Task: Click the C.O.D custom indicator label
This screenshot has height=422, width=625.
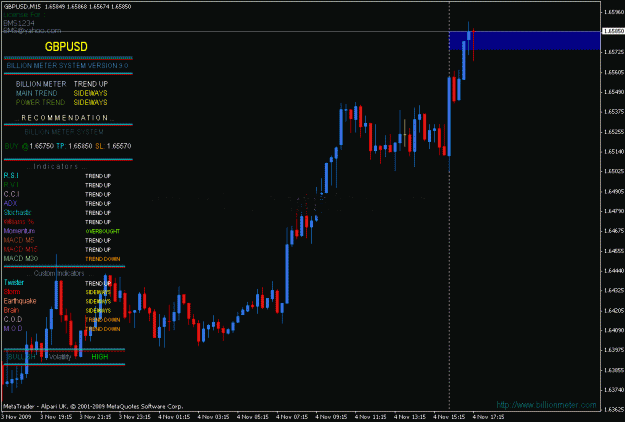Action: point(13,319)
